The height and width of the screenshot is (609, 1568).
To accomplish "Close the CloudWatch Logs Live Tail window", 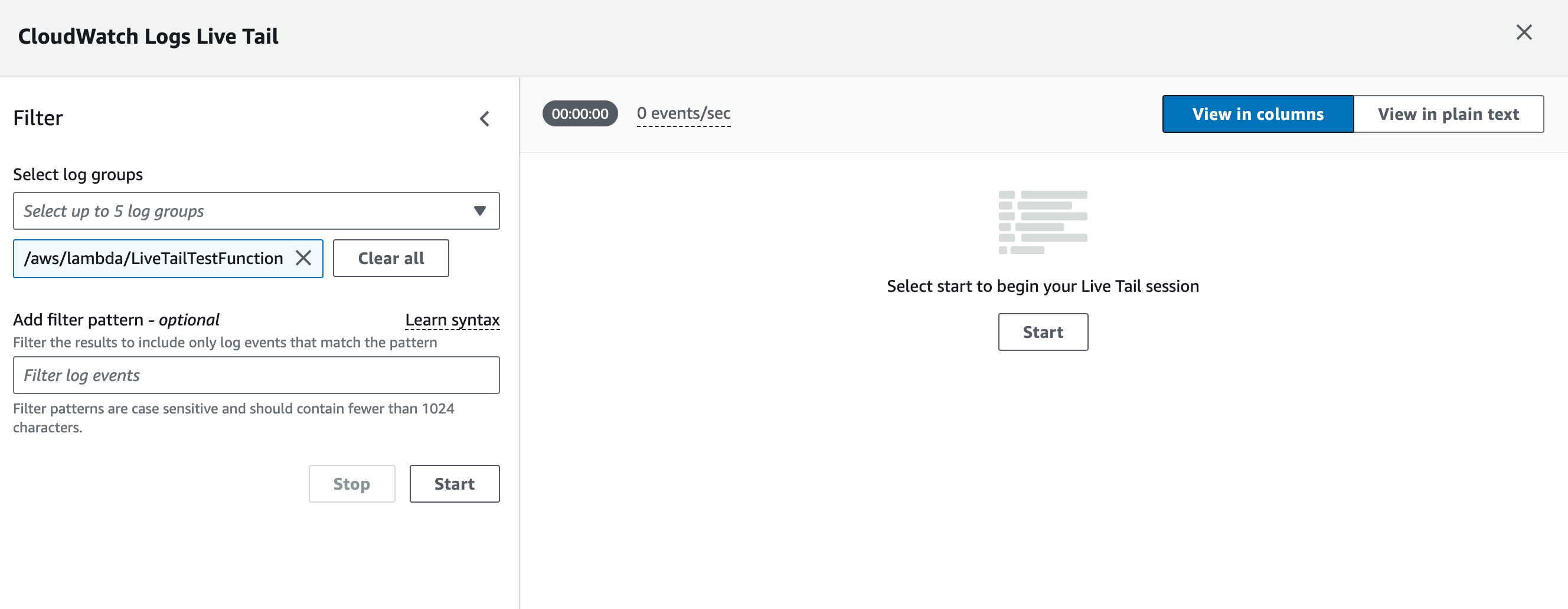I will pyautogui.click(x=1524, y=33).
